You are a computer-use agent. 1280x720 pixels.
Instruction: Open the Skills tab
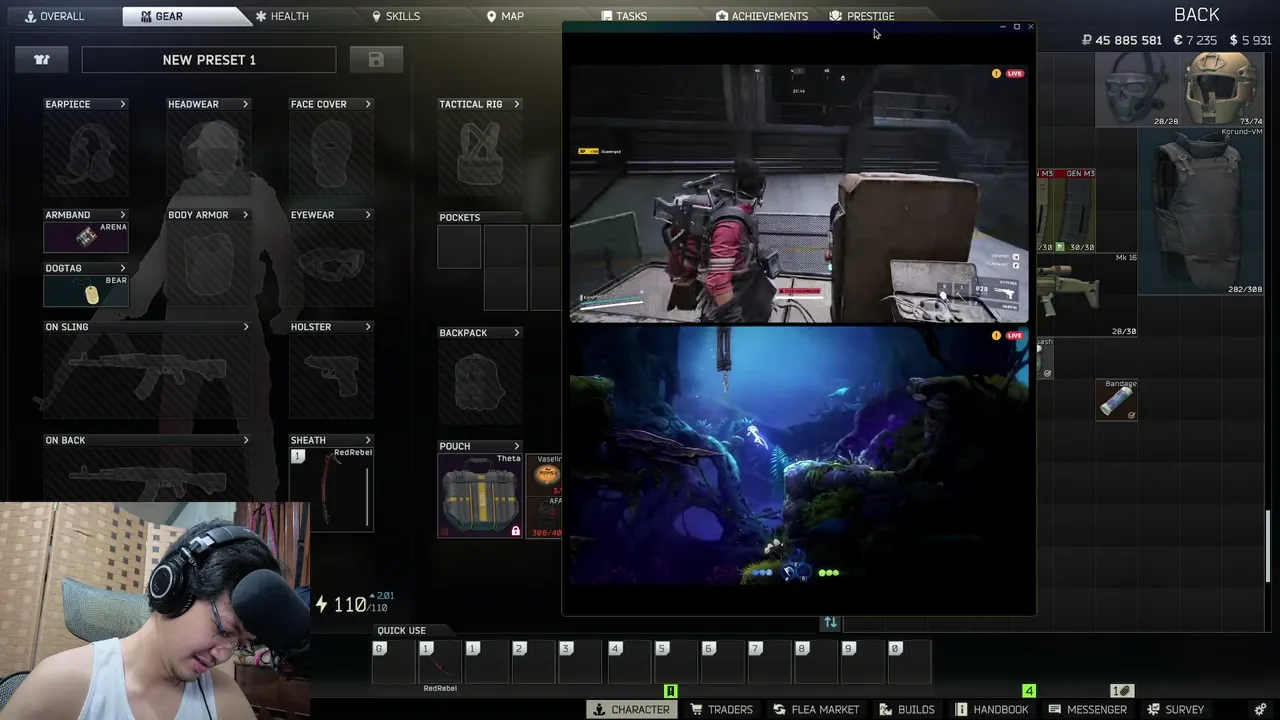[x=396, y=16]
